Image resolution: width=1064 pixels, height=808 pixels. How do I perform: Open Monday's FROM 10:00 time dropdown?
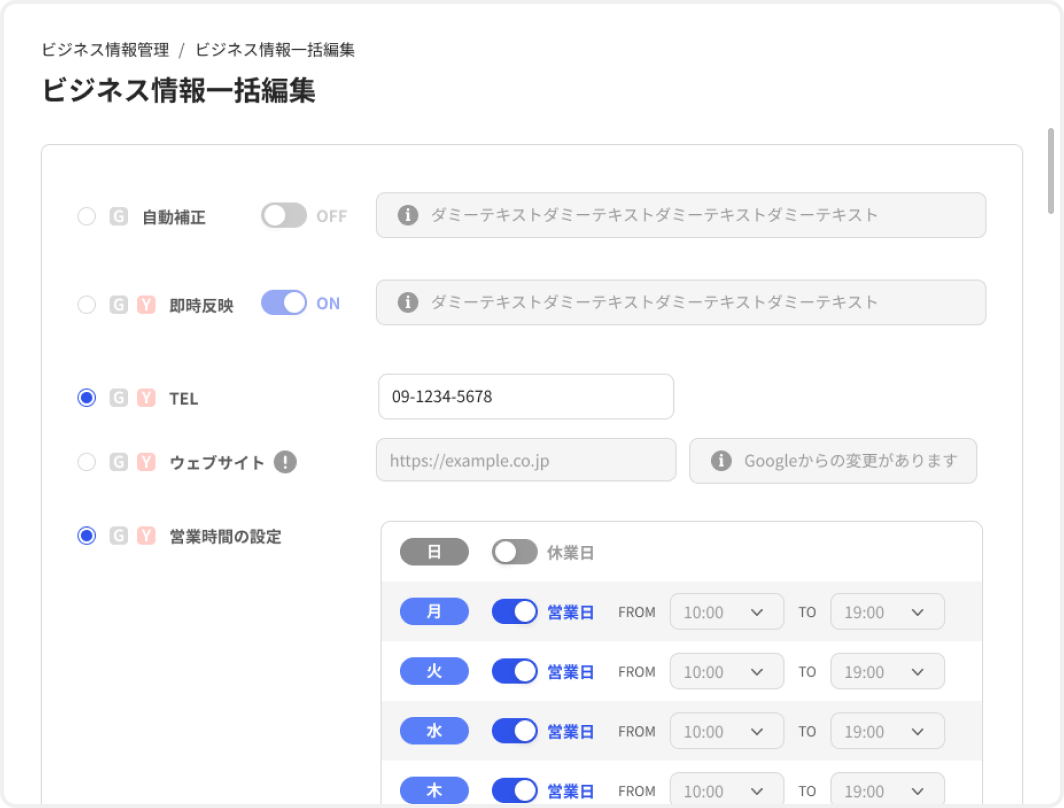tap(727, 611)
